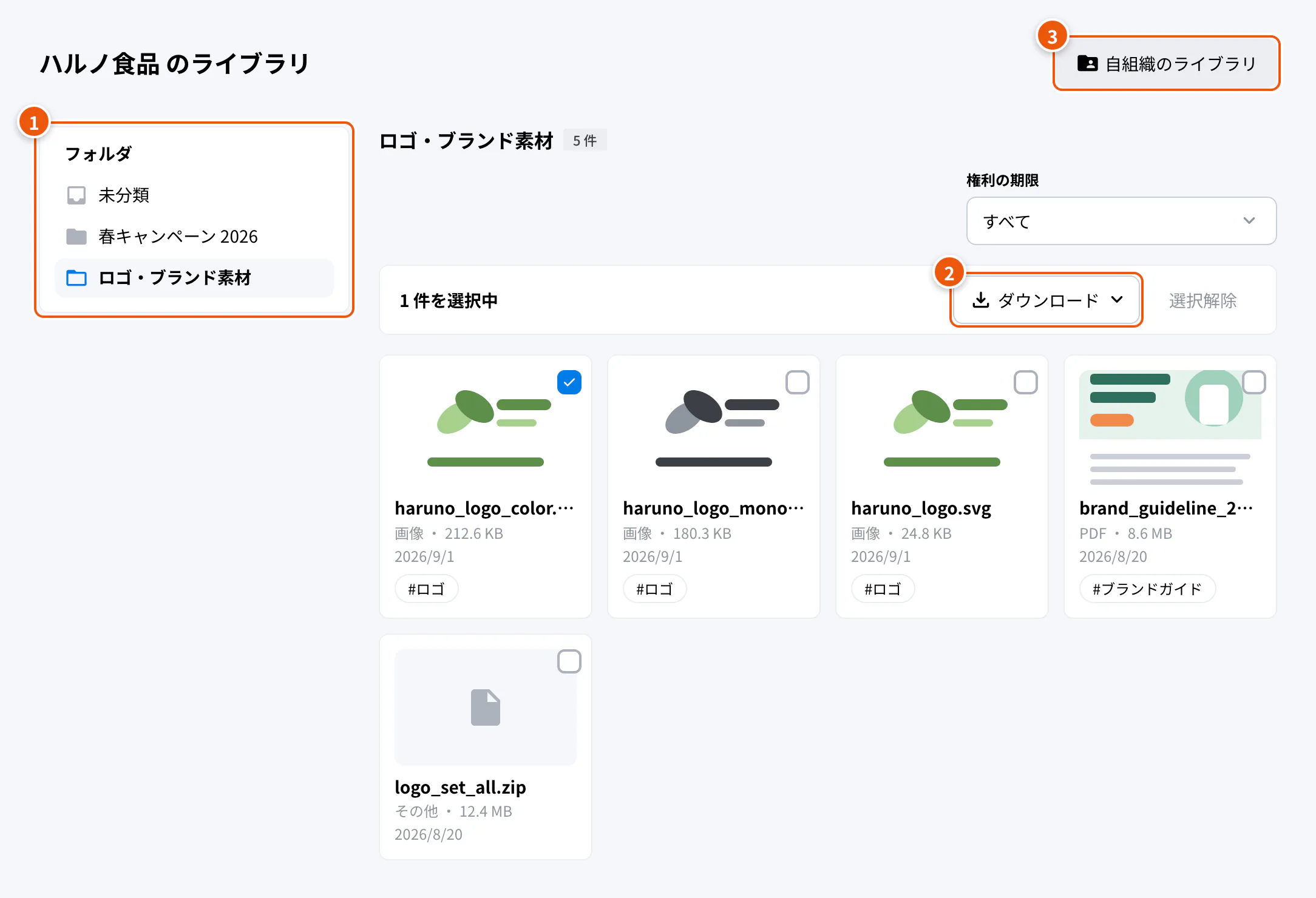
Task: Click the 12.4 MB file size text
Action: point(486,811)
